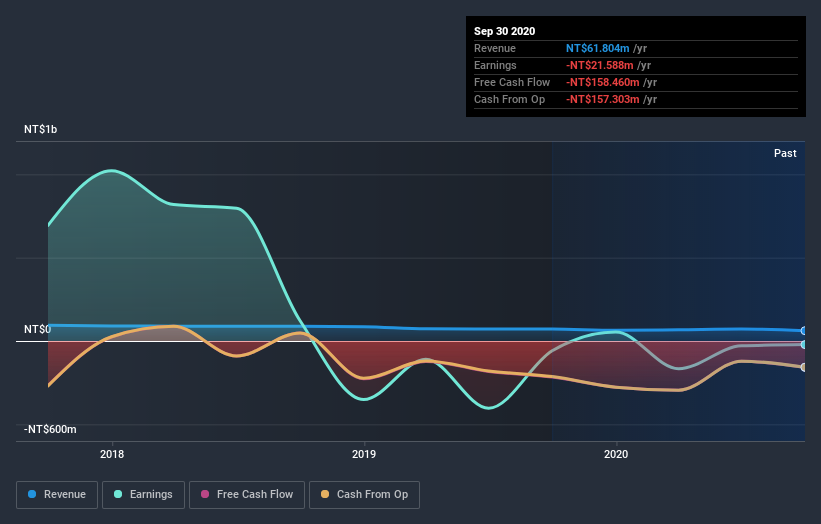Image resolution: width=821 pixels, height=524 pixels.
Task: Click the NT$1b y-axis label
Action: click(40, 129)
